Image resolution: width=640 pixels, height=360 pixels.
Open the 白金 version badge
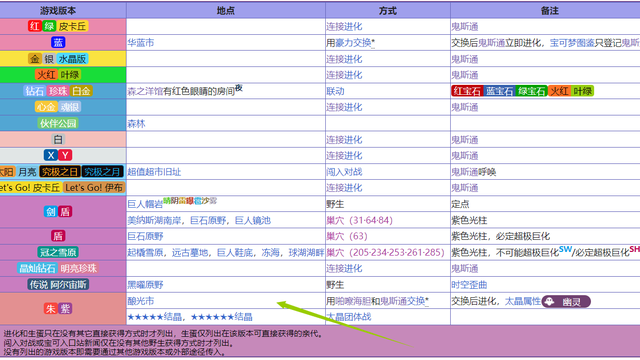click(x=81, y=91)
